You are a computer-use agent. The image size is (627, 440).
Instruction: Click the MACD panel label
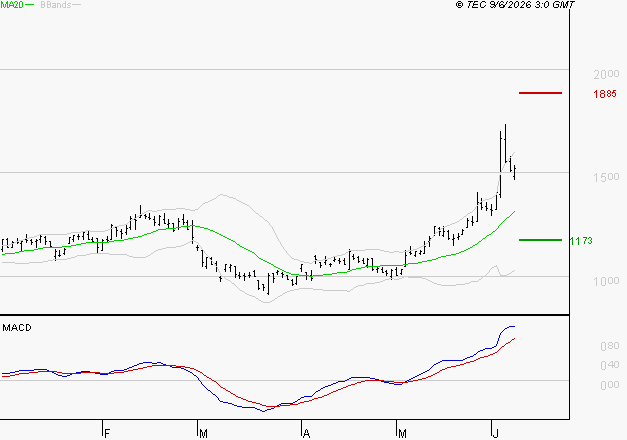pyautogui.click(x=17, y=328)
